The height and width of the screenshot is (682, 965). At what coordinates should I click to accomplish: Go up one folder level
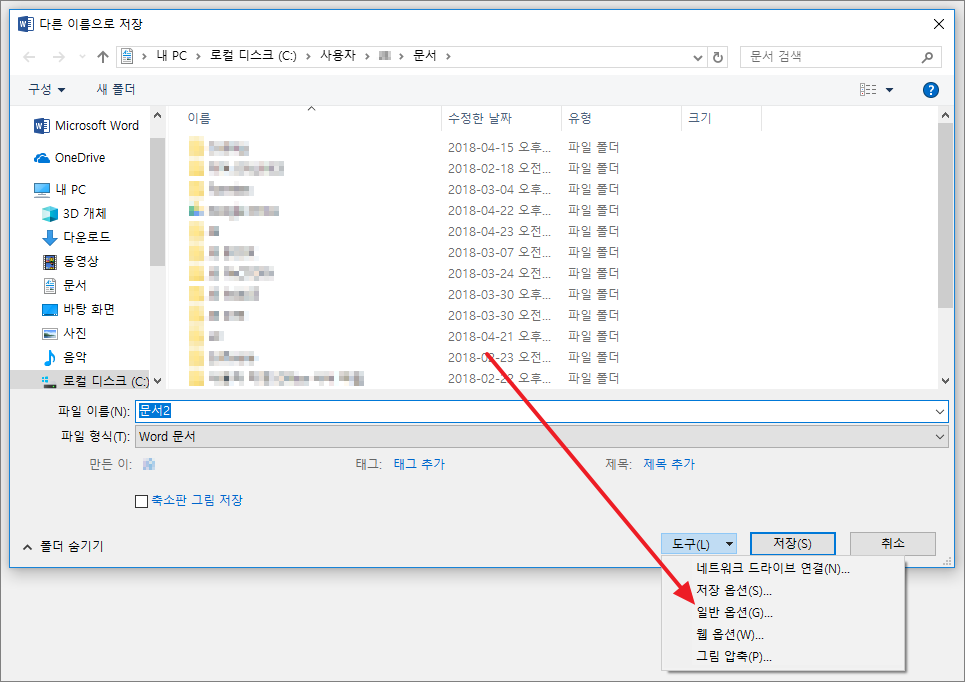(103, 57)
